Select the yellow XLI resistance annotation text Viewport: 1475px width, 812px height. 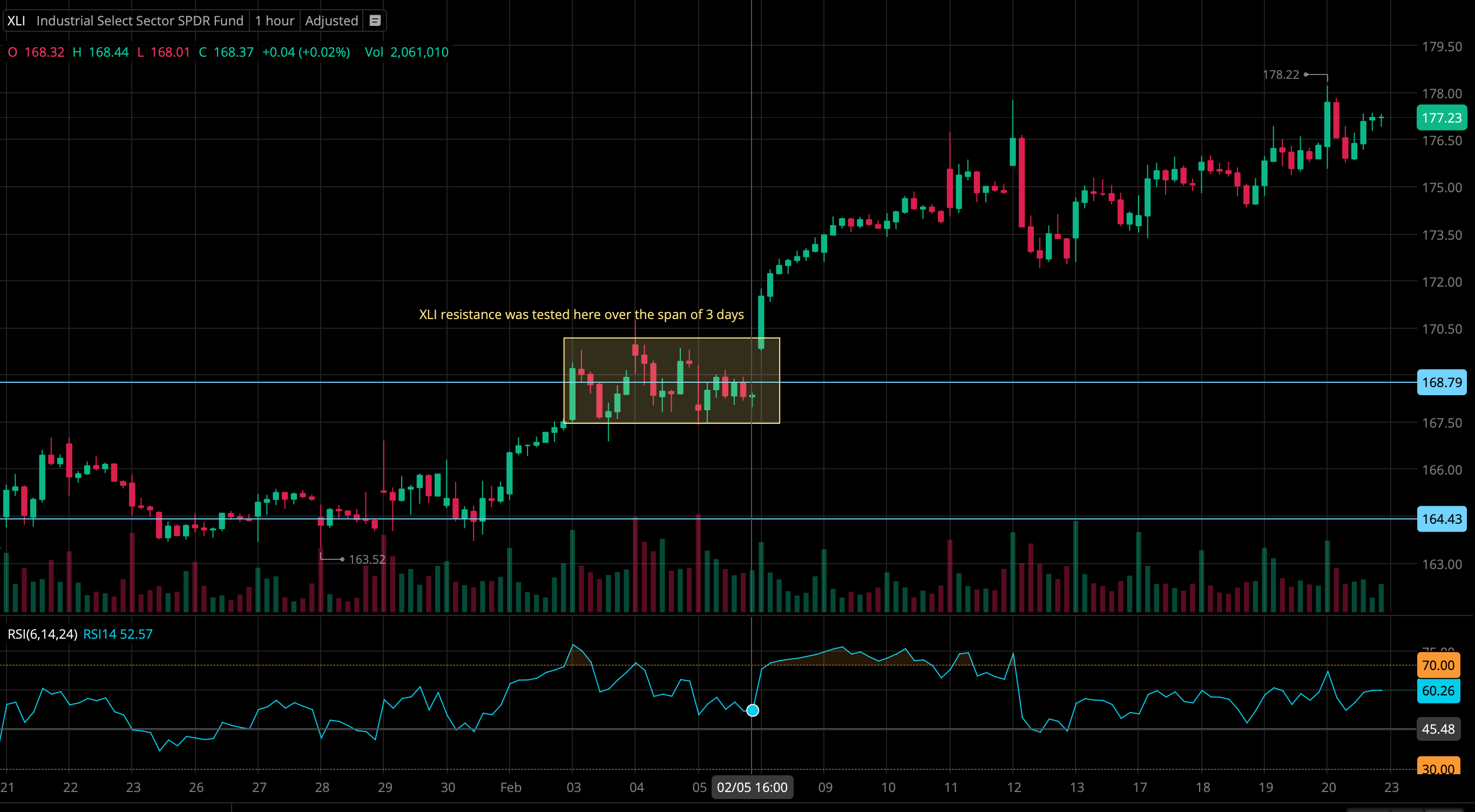581,314
